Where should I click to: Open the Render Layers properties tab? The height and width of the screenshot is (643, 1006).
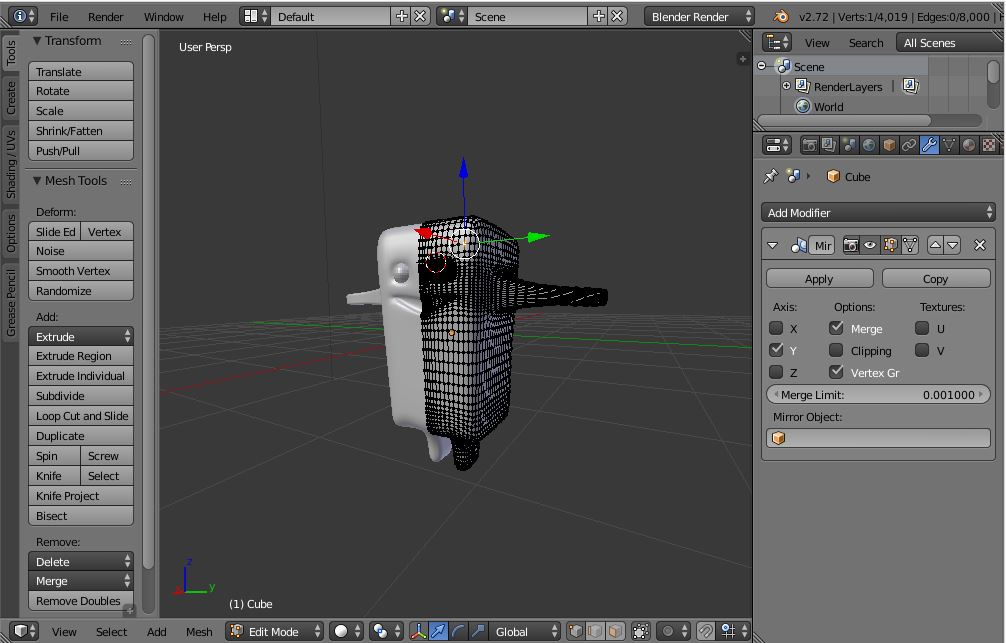coord(829,145)
